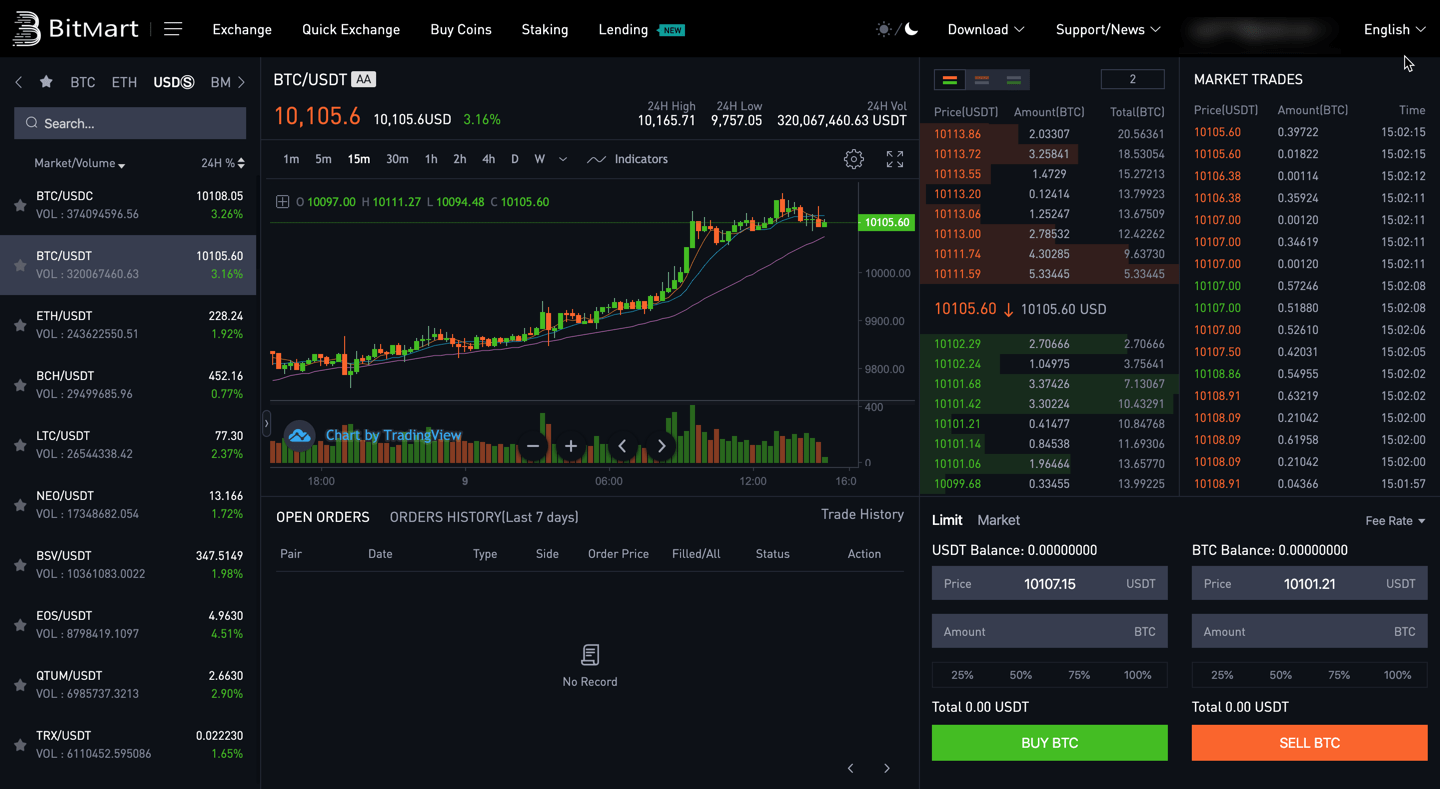Favorite the ETH/USDT pair star
The width and height of the screenshot is (1440, 789).
point(20,325)
